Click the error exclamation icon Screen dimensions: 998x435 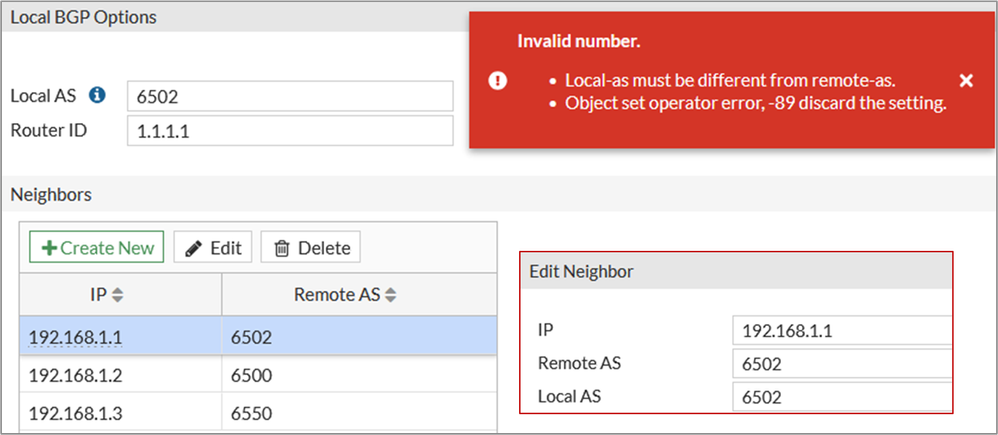(498, 81)
